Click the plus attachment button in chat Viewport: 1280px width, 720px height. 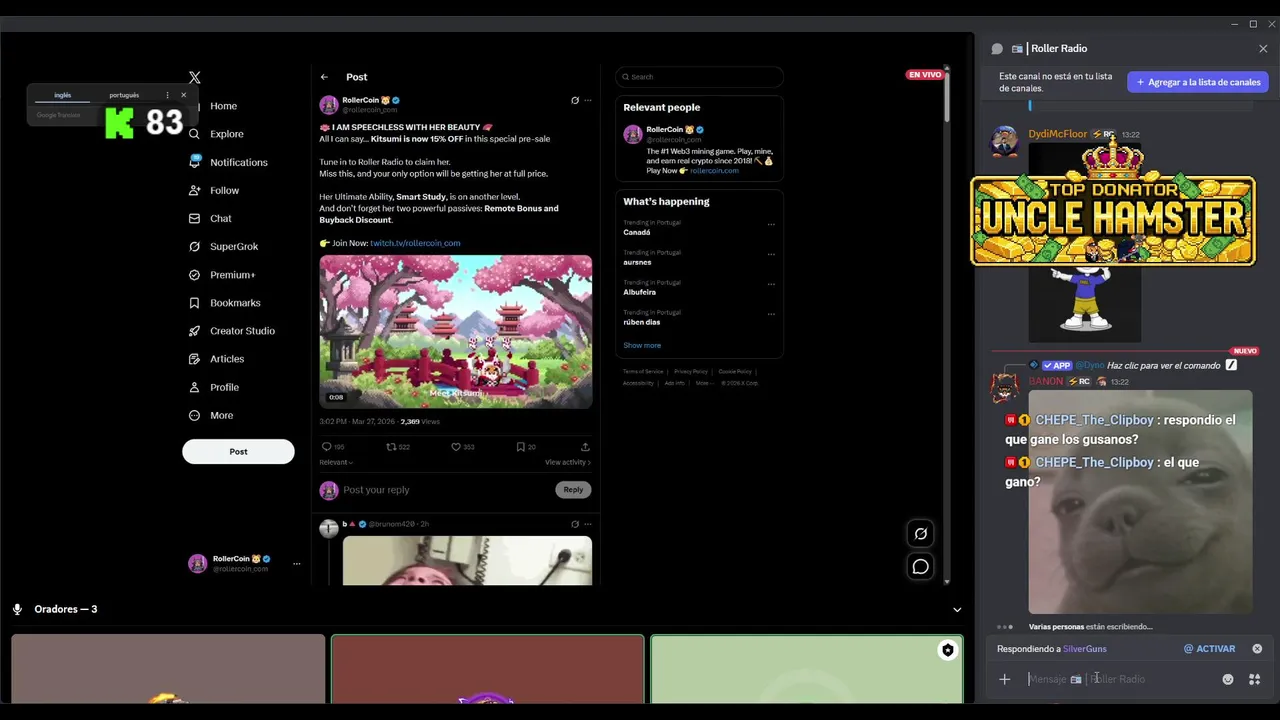1005,679
